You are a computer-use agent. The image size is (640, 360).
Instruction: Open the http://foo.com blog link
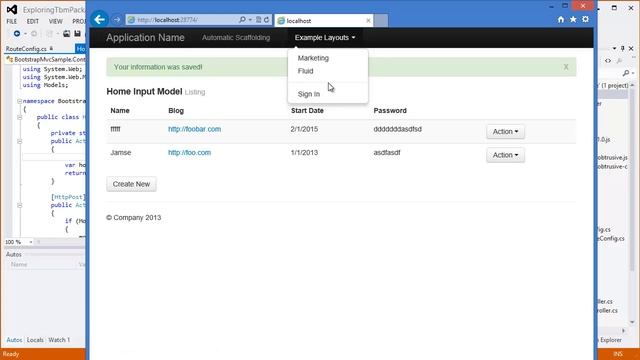tap(189, 153)
